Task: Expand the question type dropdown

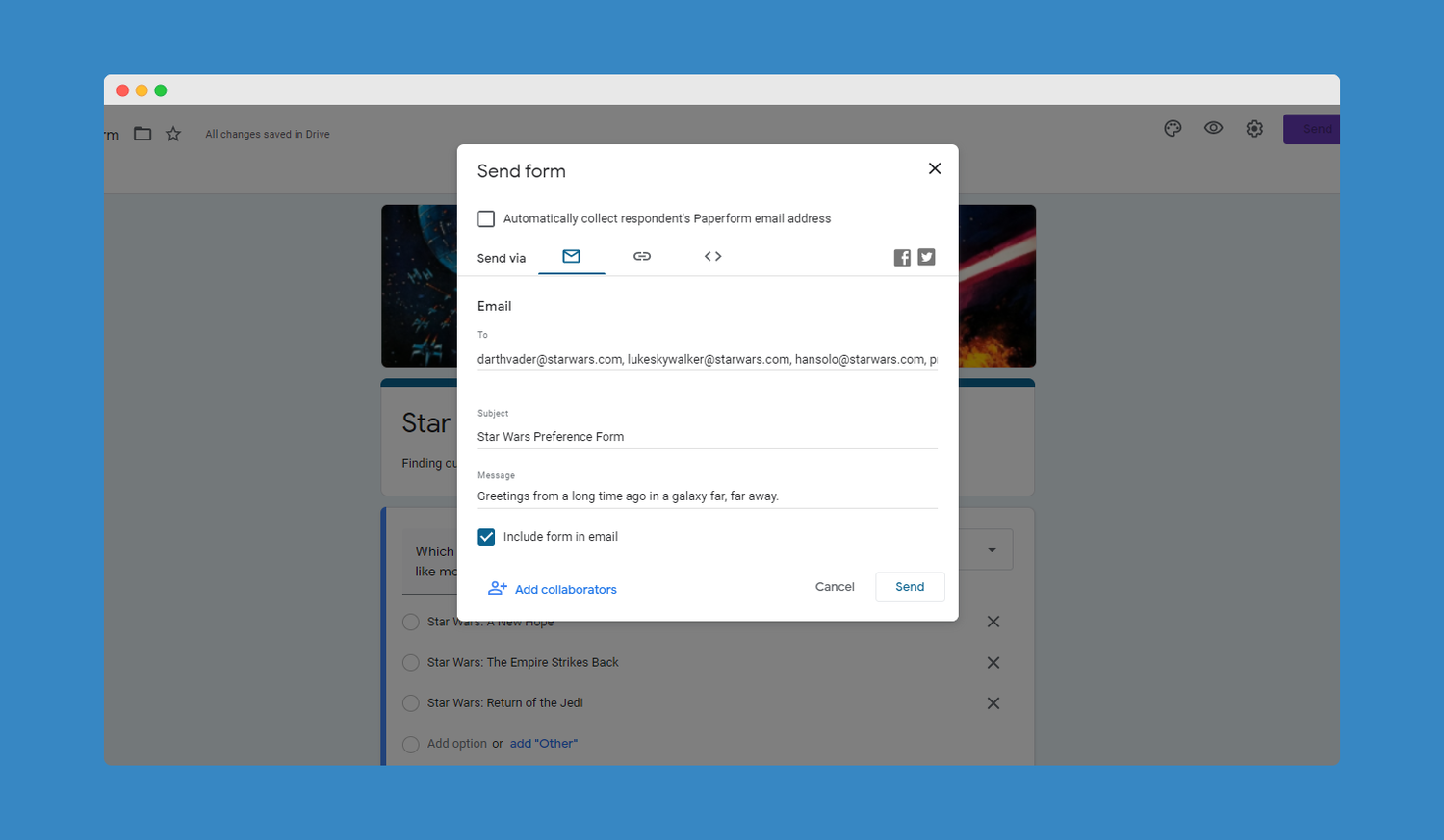Action: [x=992, y=550]
